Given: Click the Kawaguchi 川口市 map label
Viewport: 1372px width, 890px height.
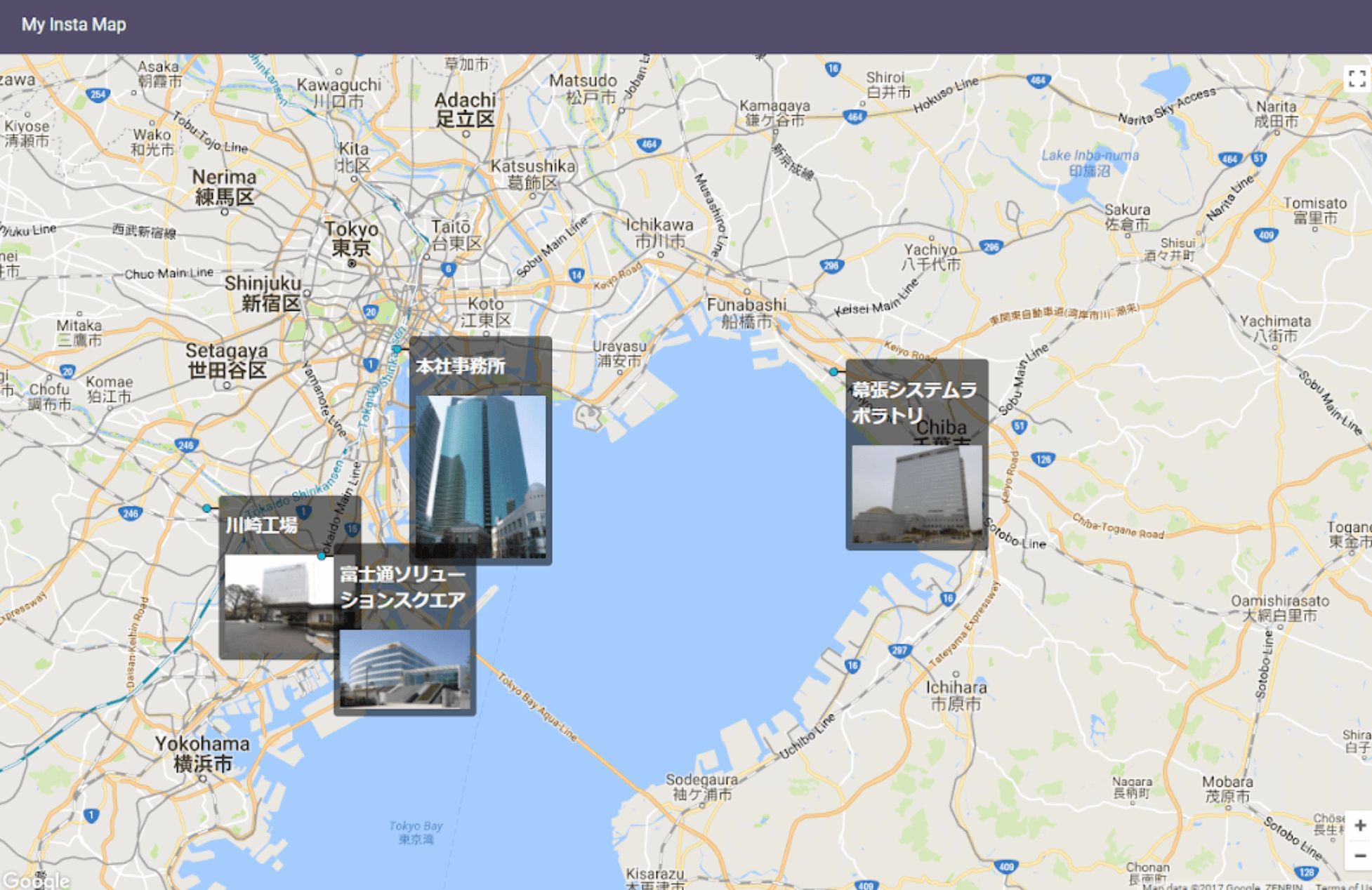Looking at the screenshot, I should pos(339,93).
